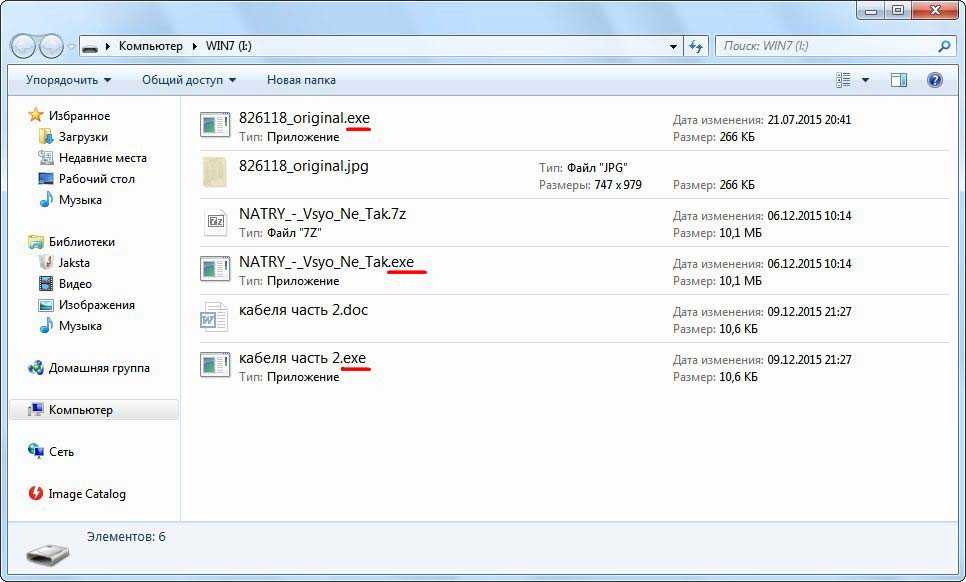Viewport: 966px width, 582px height.
Task: Open Загрузки in the sidebar
Action: coord(83,137)
